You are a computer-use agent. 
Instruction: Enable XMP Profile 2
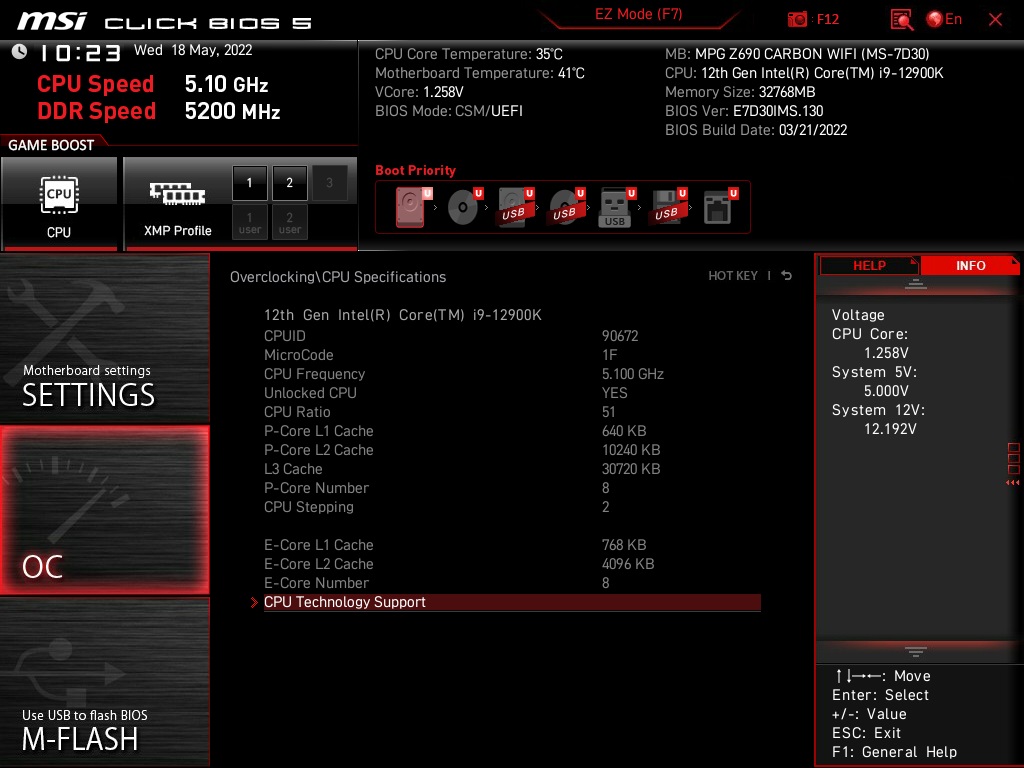tap(289, 183)
